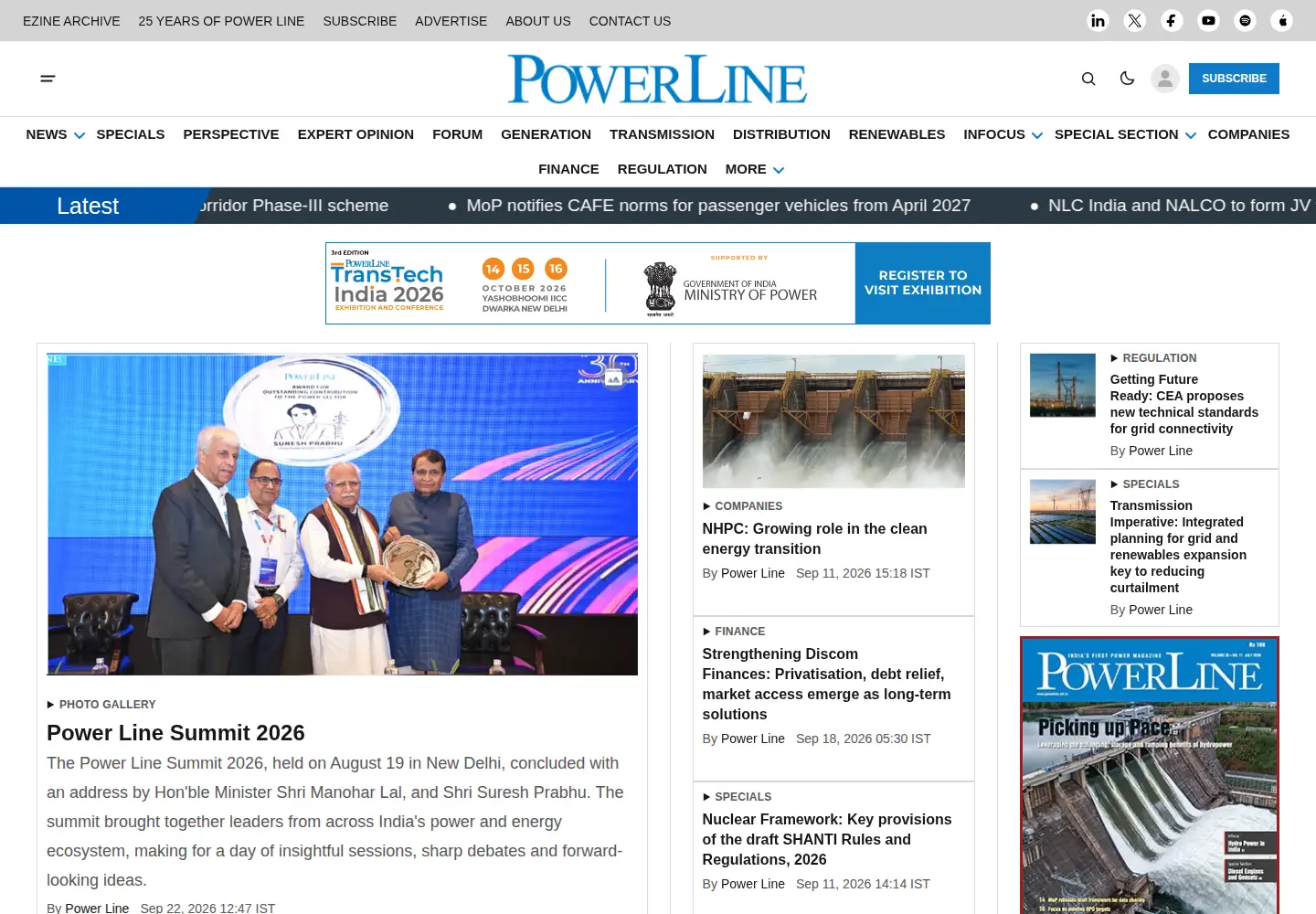Expand the INFOCUS dropdown chevron
The height and width of the screenshot is (914, 1316).
[1037, 135]
